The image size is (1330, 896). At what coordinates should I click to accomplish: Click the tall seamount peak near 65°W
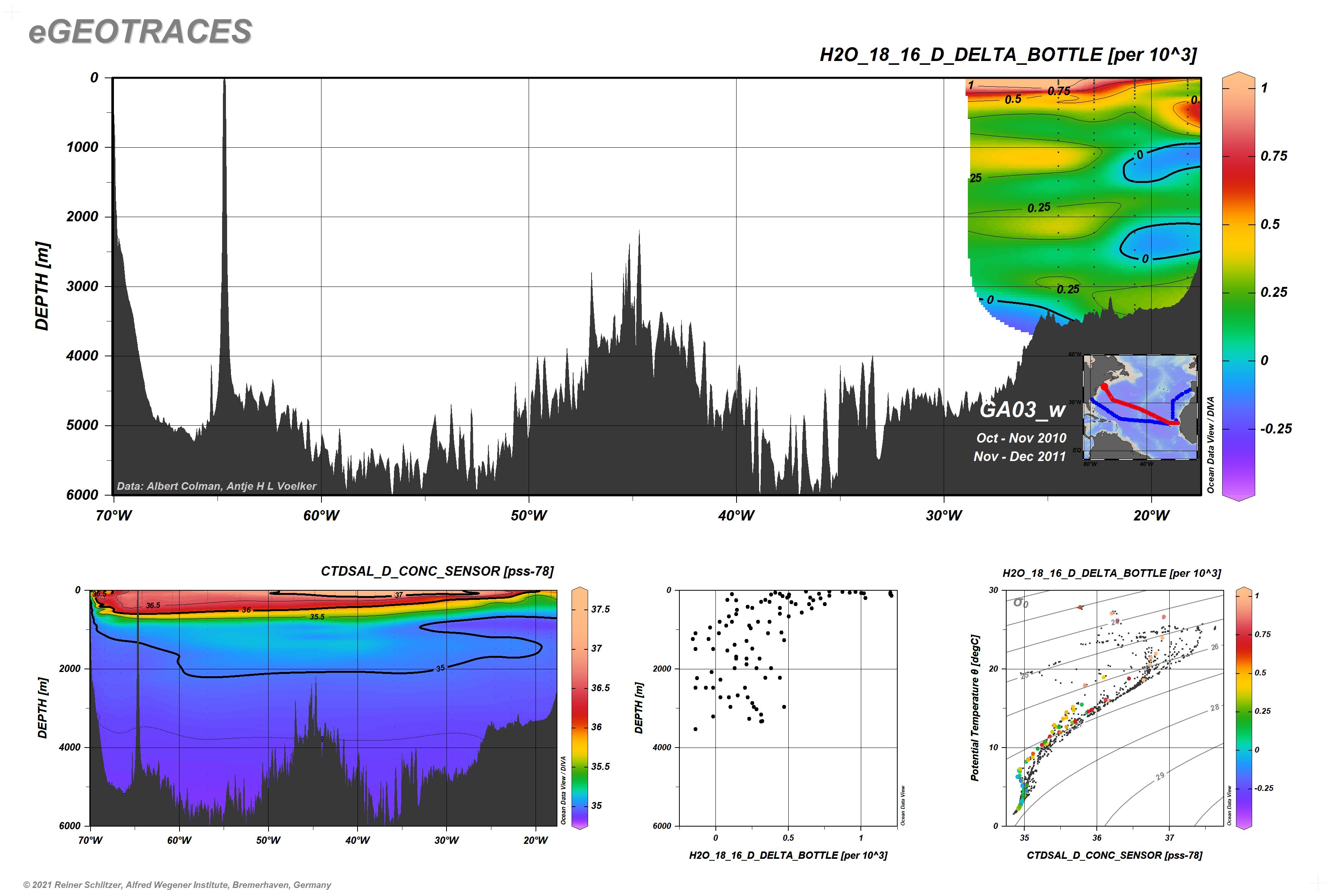click(x=224, y=229)
